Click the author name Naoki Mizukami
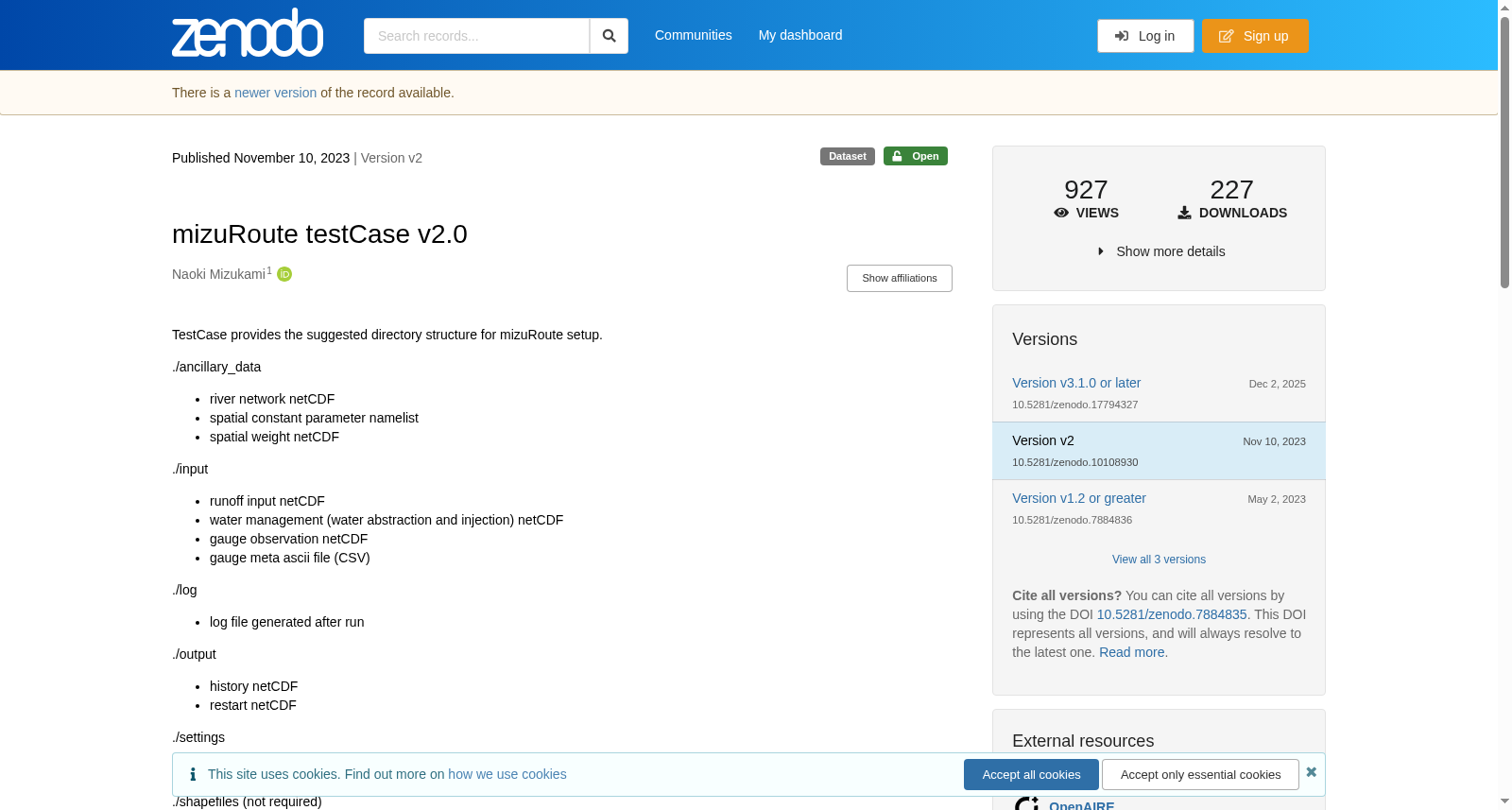Image resolution: width=1512 pixels, height=810 pixels. [x=218, y=274]
